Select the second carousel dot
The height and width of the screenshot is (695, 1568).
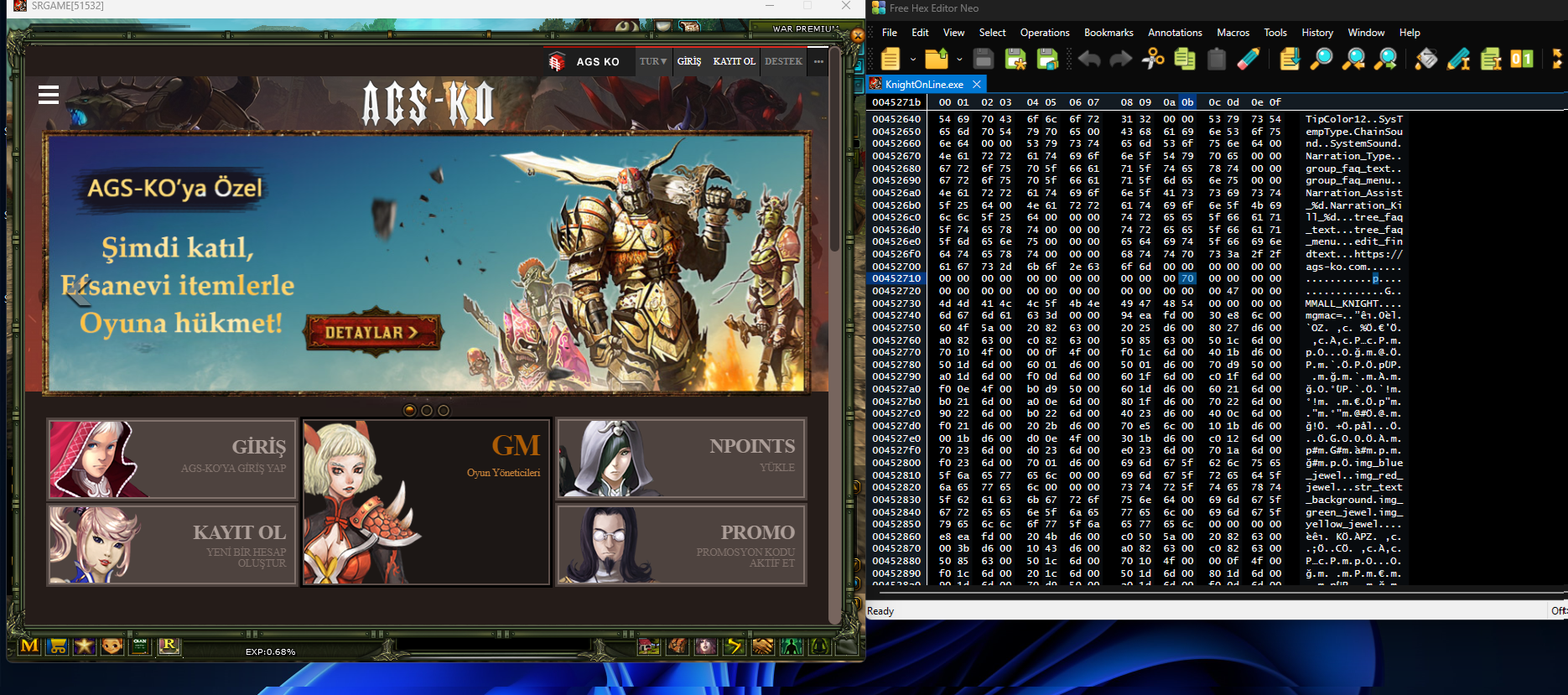[427, 410]
